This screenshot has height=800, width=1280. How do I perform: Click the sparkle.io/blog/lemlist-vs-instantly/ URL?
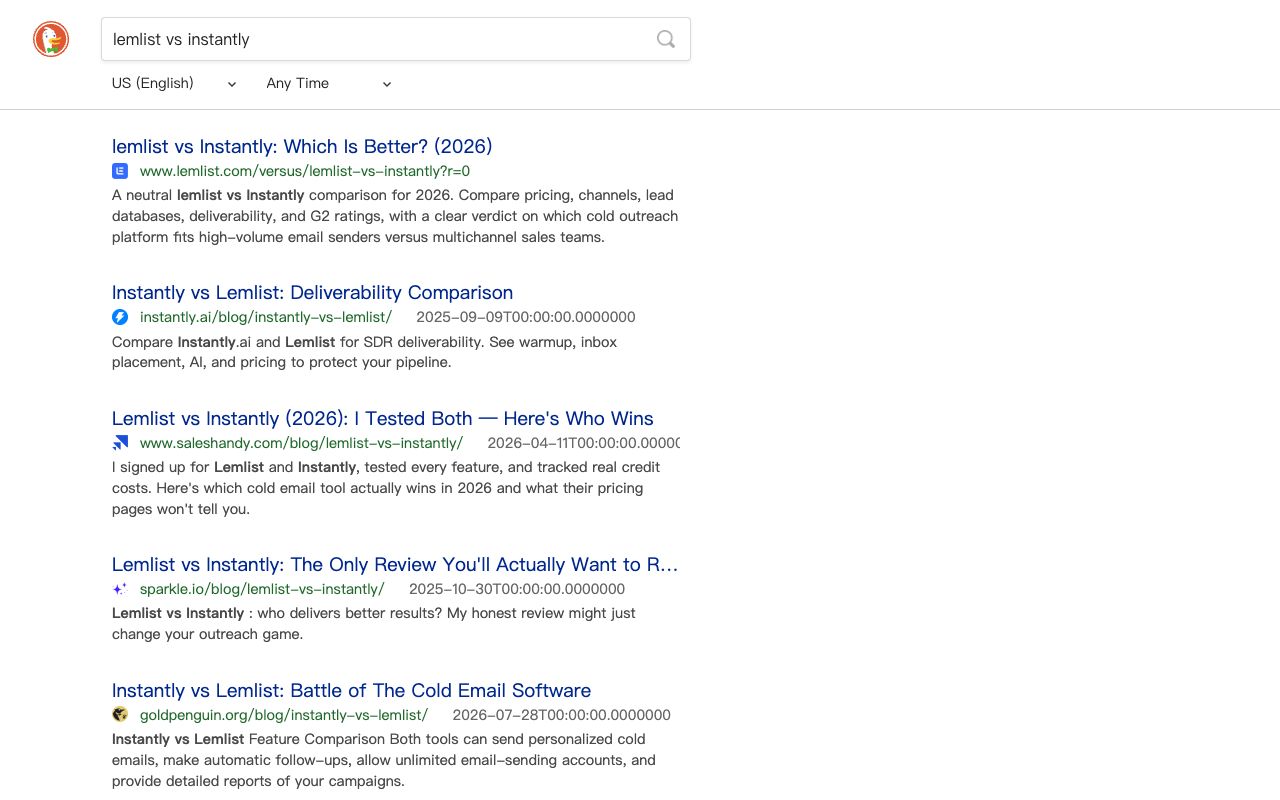point(262,589)
